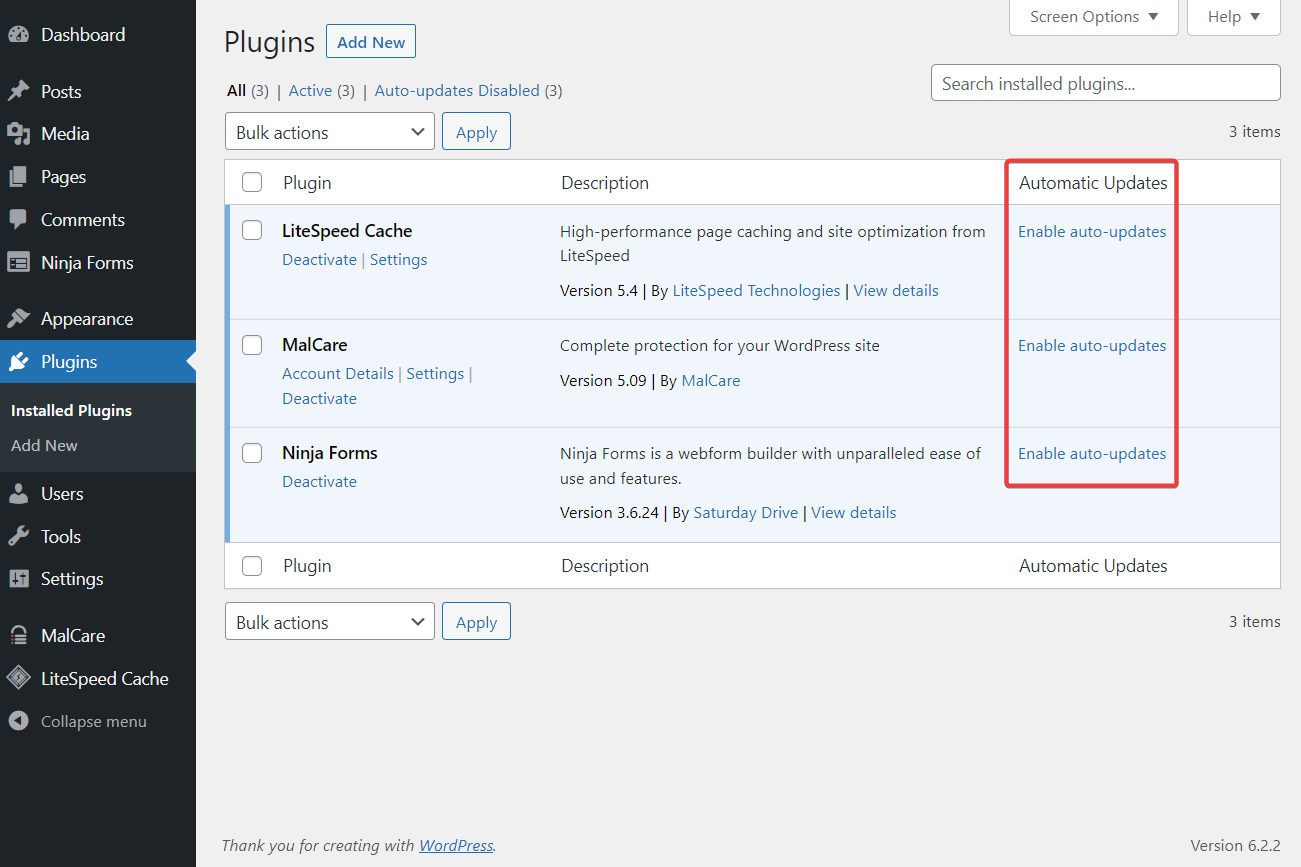Image resolution: width=1301 pixels, height=867 pixels.
Task: Click the bottom Apply button
Action: click(476, 622)
